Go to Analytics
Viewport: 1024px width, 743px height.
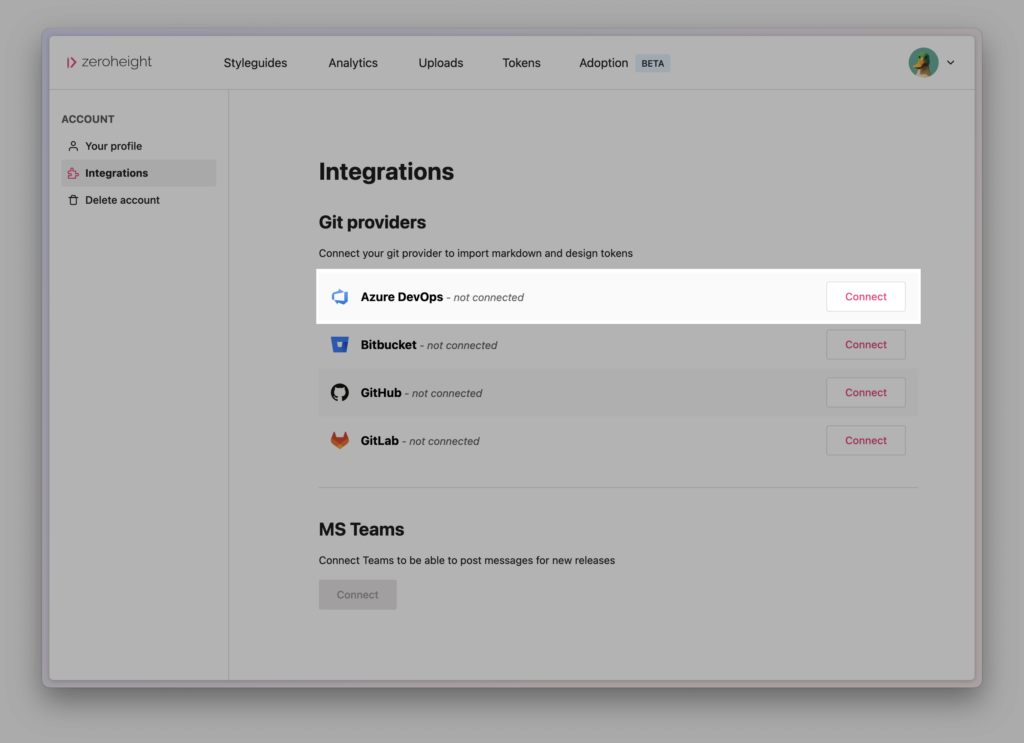[353, 63]
